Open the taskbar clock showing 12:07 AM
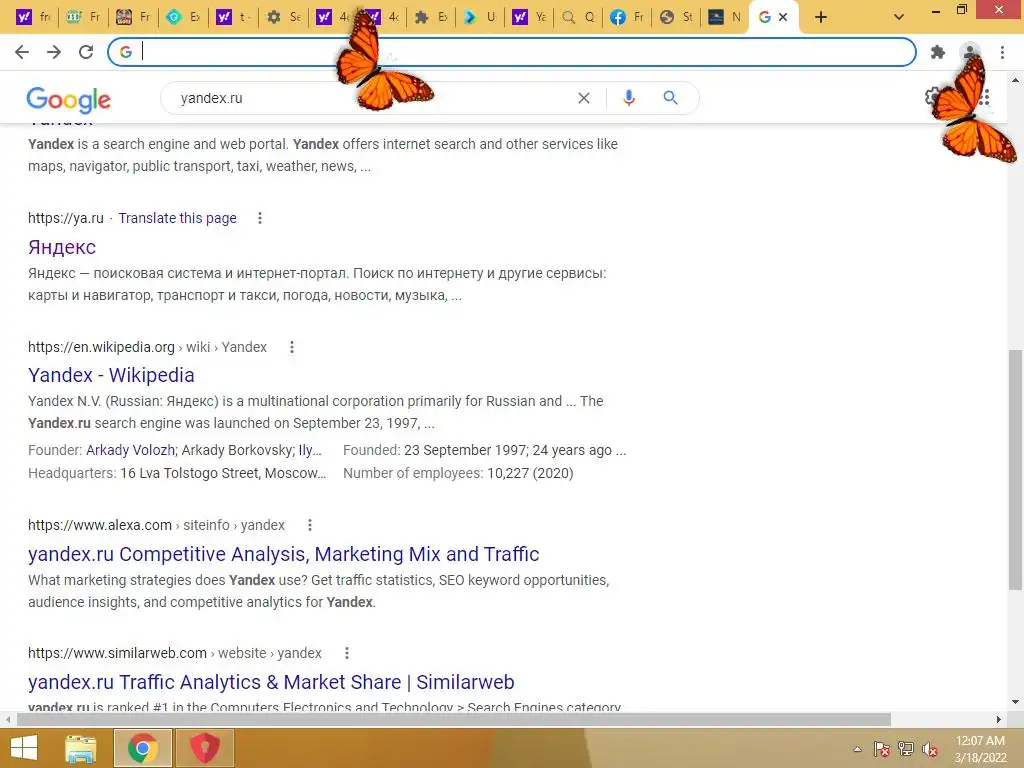1024x768 pixels. pyautogui.click(x=980, y=749)
